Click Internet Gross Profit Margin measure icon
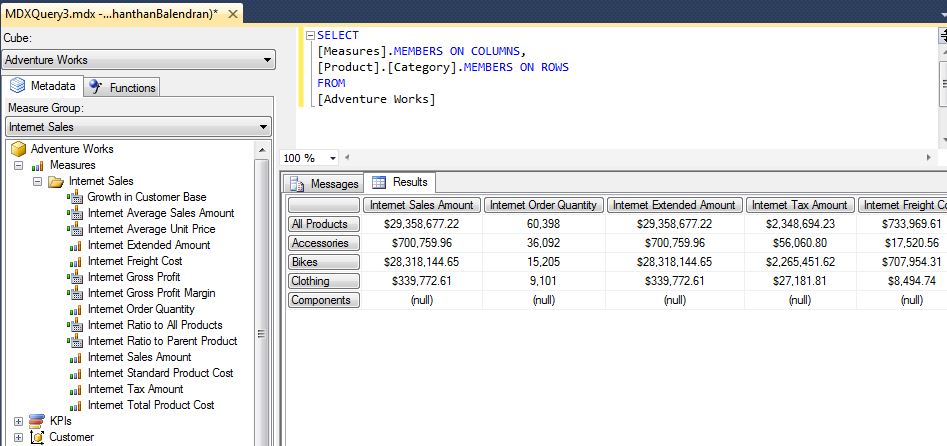The height and width of the screenshot is (446, 947). pyautogui.click(x=75, y=293)
